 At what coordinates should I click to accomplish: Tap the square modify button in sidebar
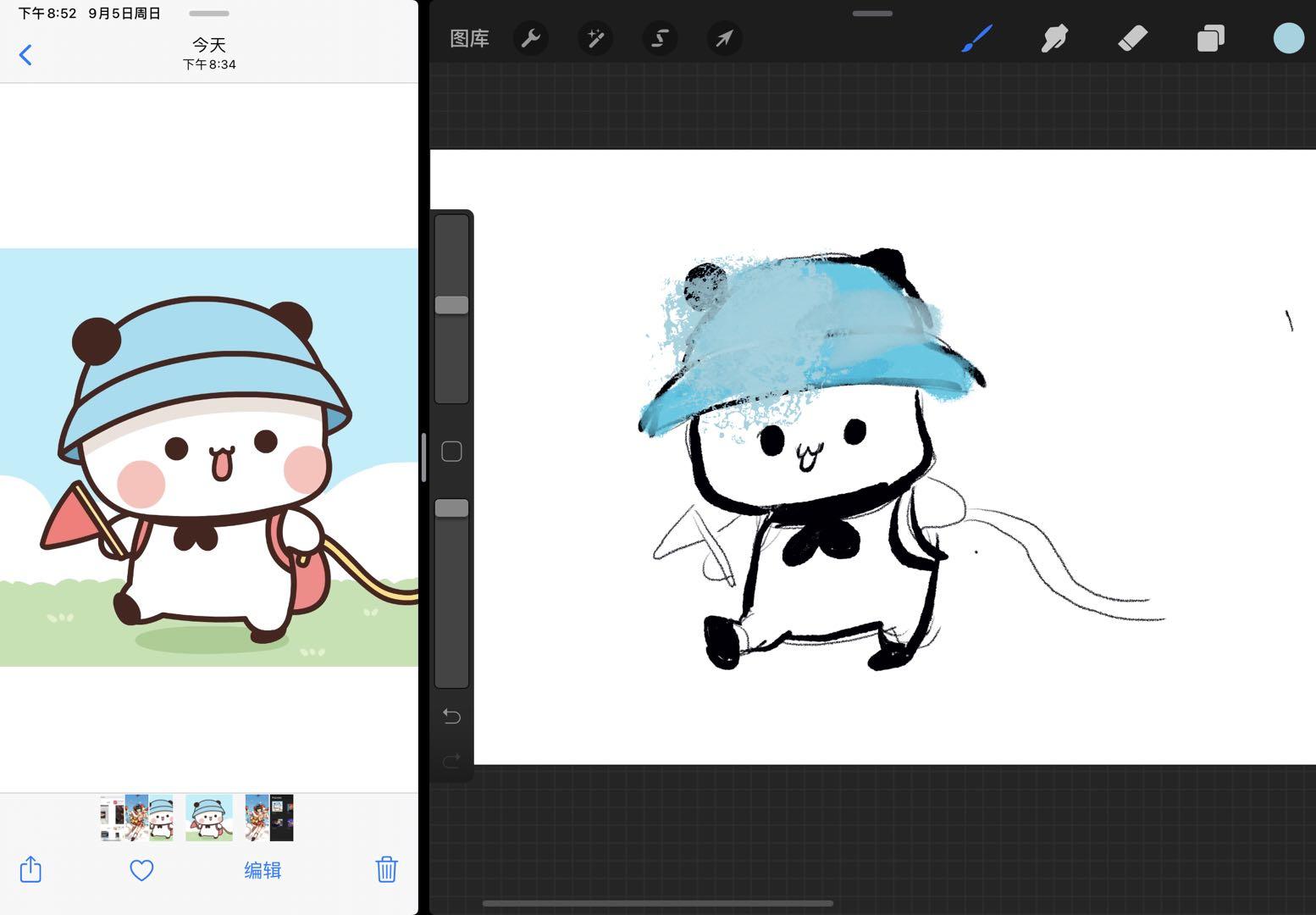(451, 452)
